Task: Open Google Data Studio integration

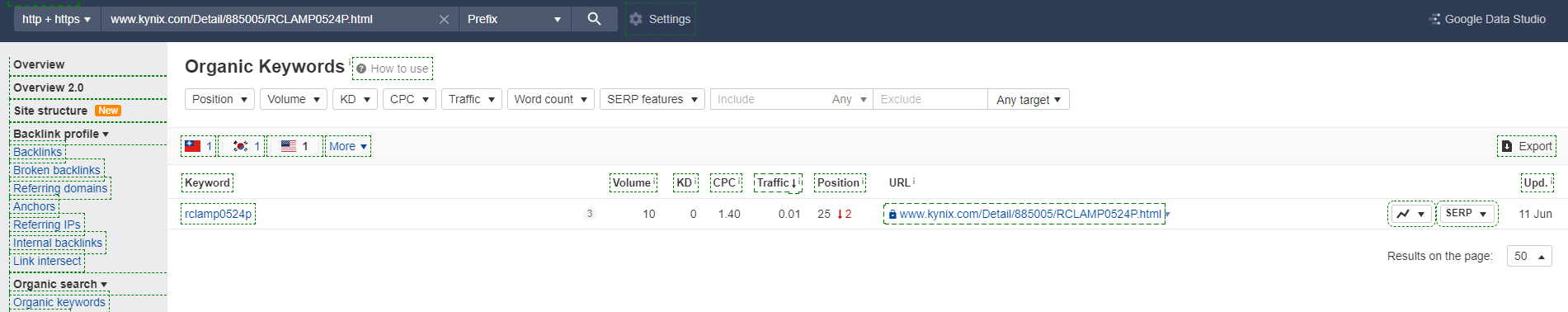Action: 1487,19
